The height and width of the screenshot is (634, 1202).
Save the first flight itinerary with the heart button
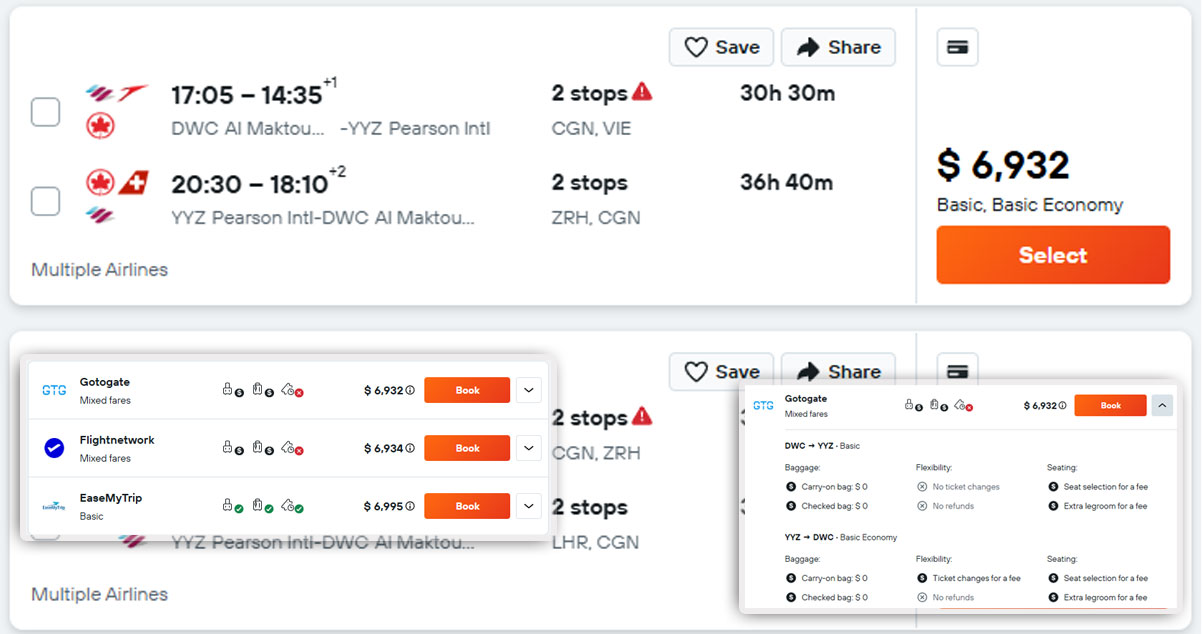point(721,47)
